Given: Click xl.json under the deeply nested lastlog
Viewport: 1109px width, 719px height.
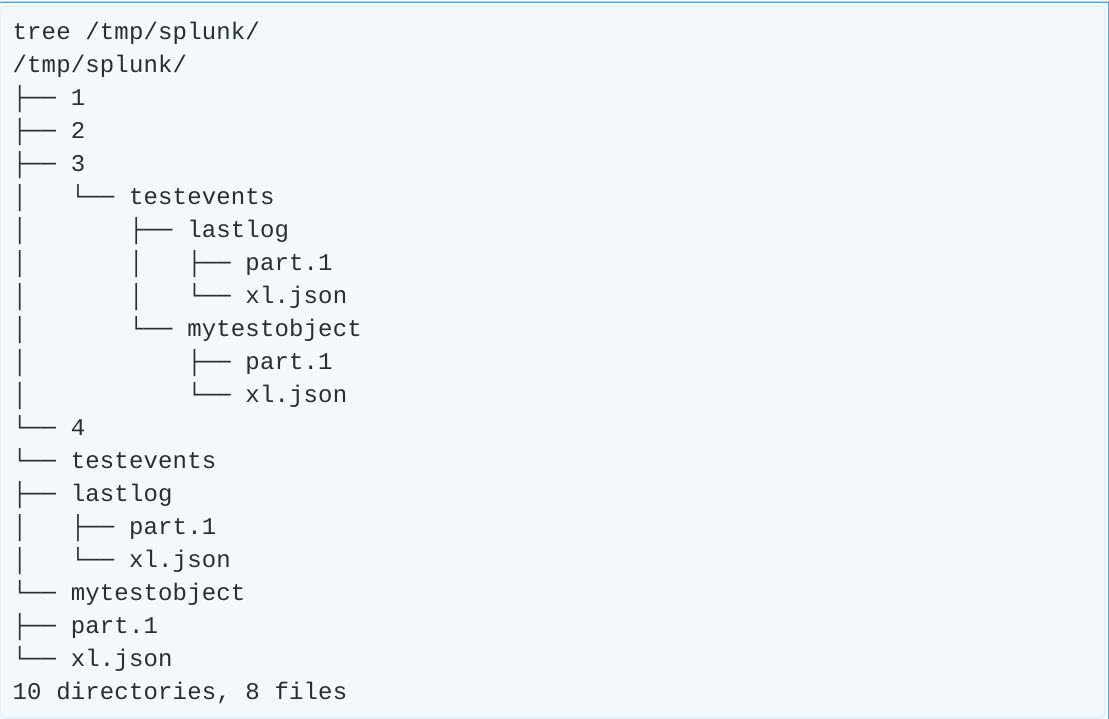Looking at the screenshot, I should (x=295, y=296).
